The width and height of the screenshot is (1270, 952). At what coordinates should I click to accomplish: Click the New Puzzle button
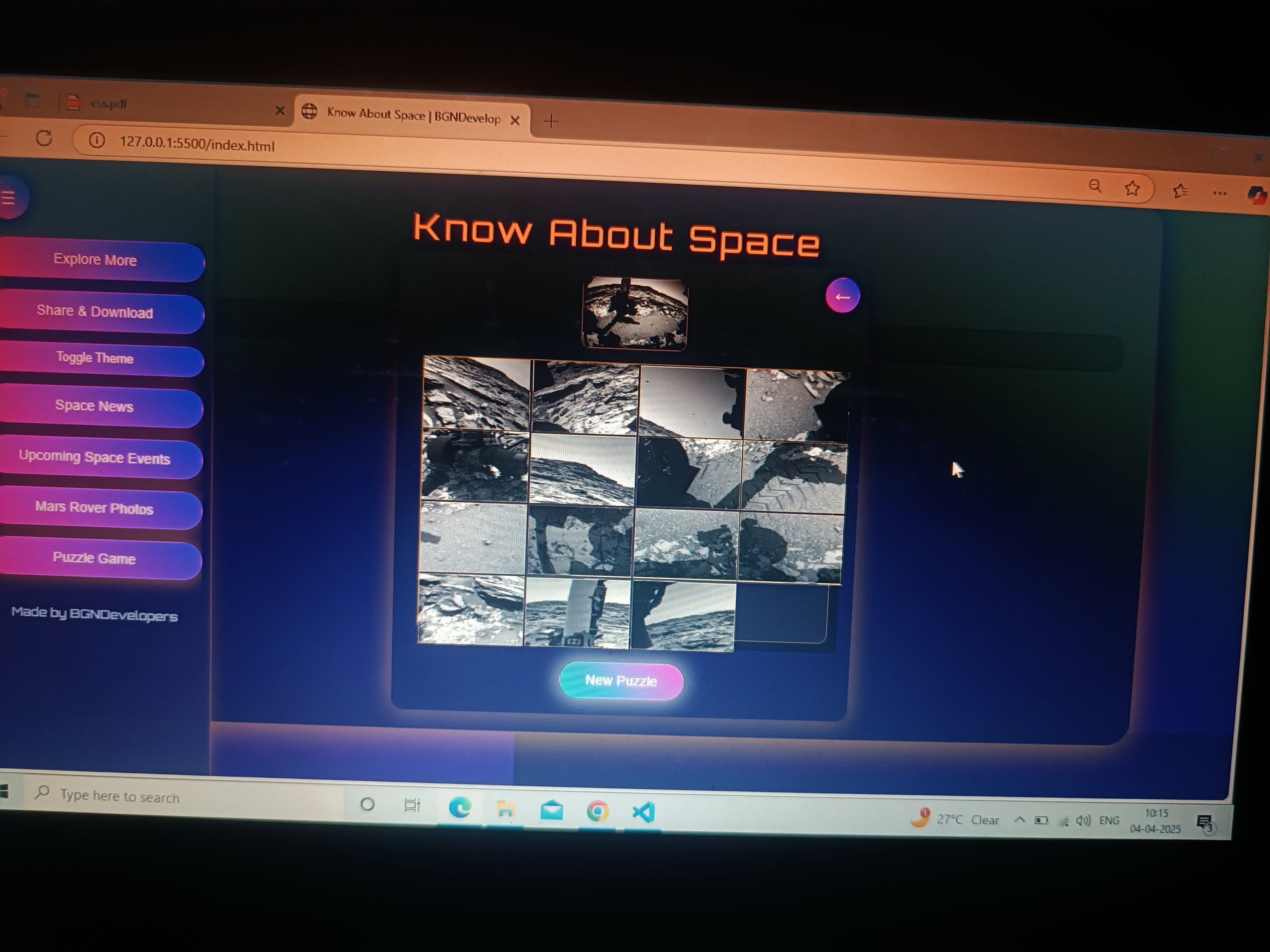[x=621, y=681]
